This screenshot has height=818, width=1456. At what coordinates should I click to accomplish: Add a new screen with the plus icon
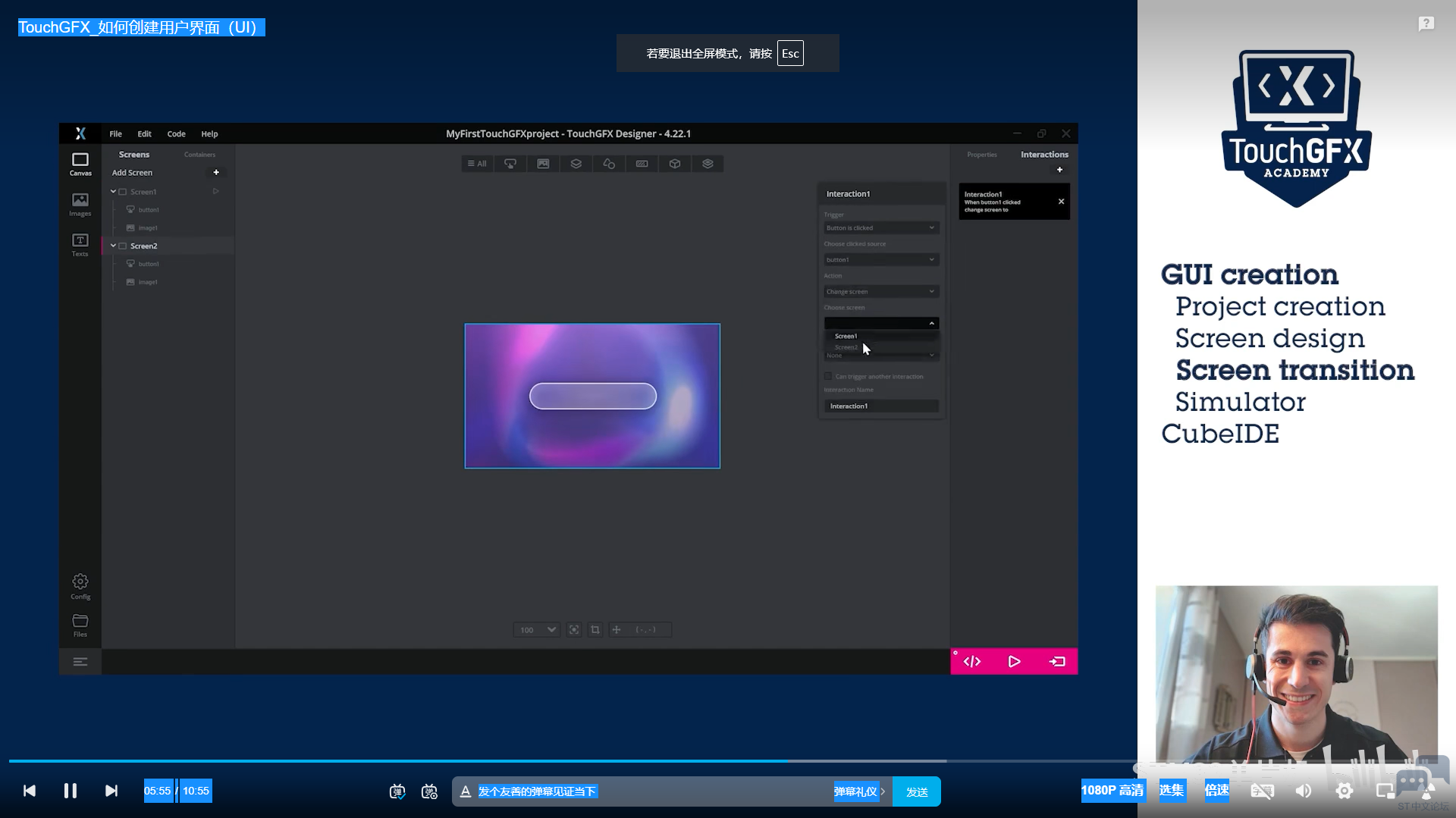(216, 173)
